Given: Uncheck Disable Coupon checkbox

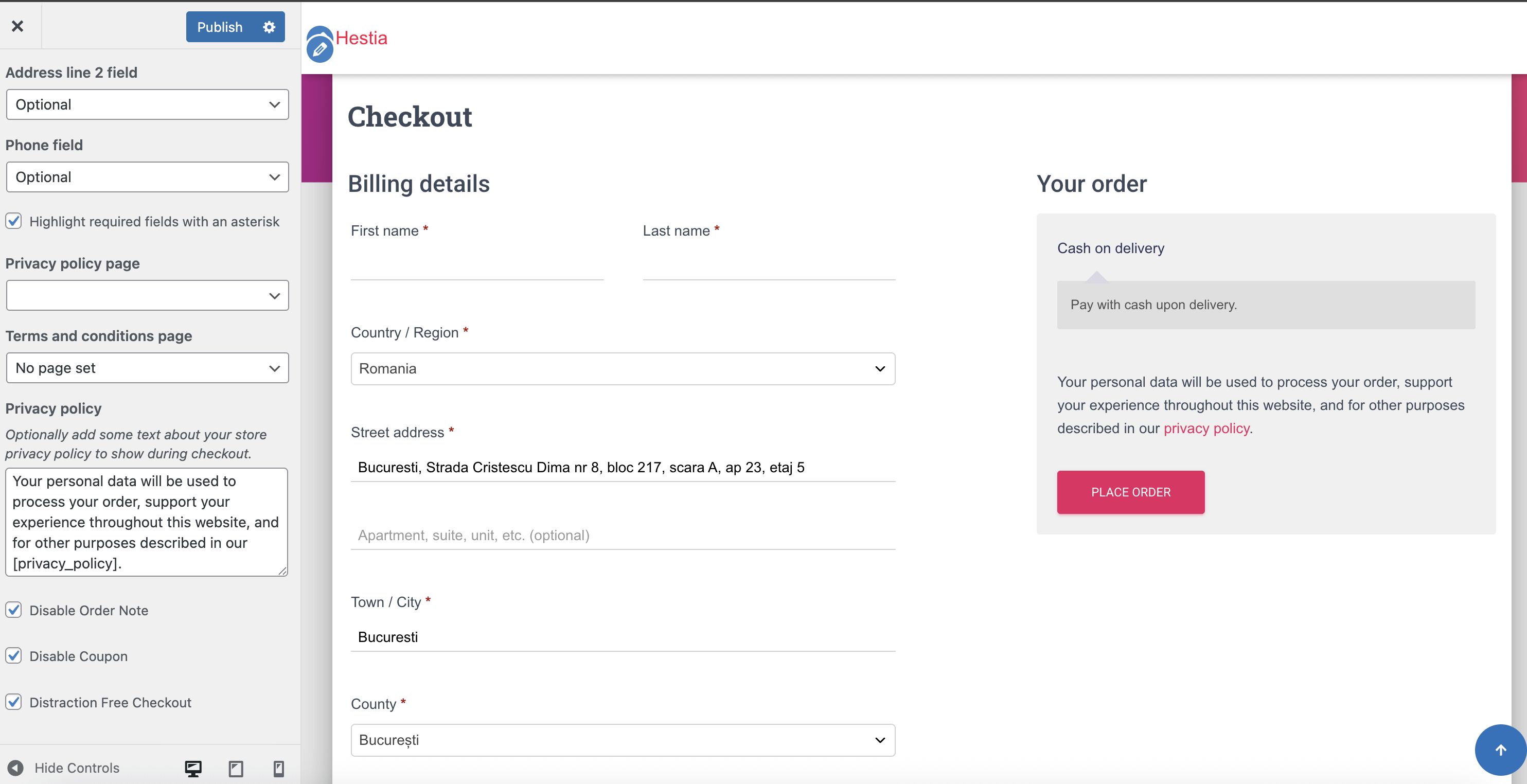Looking at the screenshot, I should pos(14,656).
